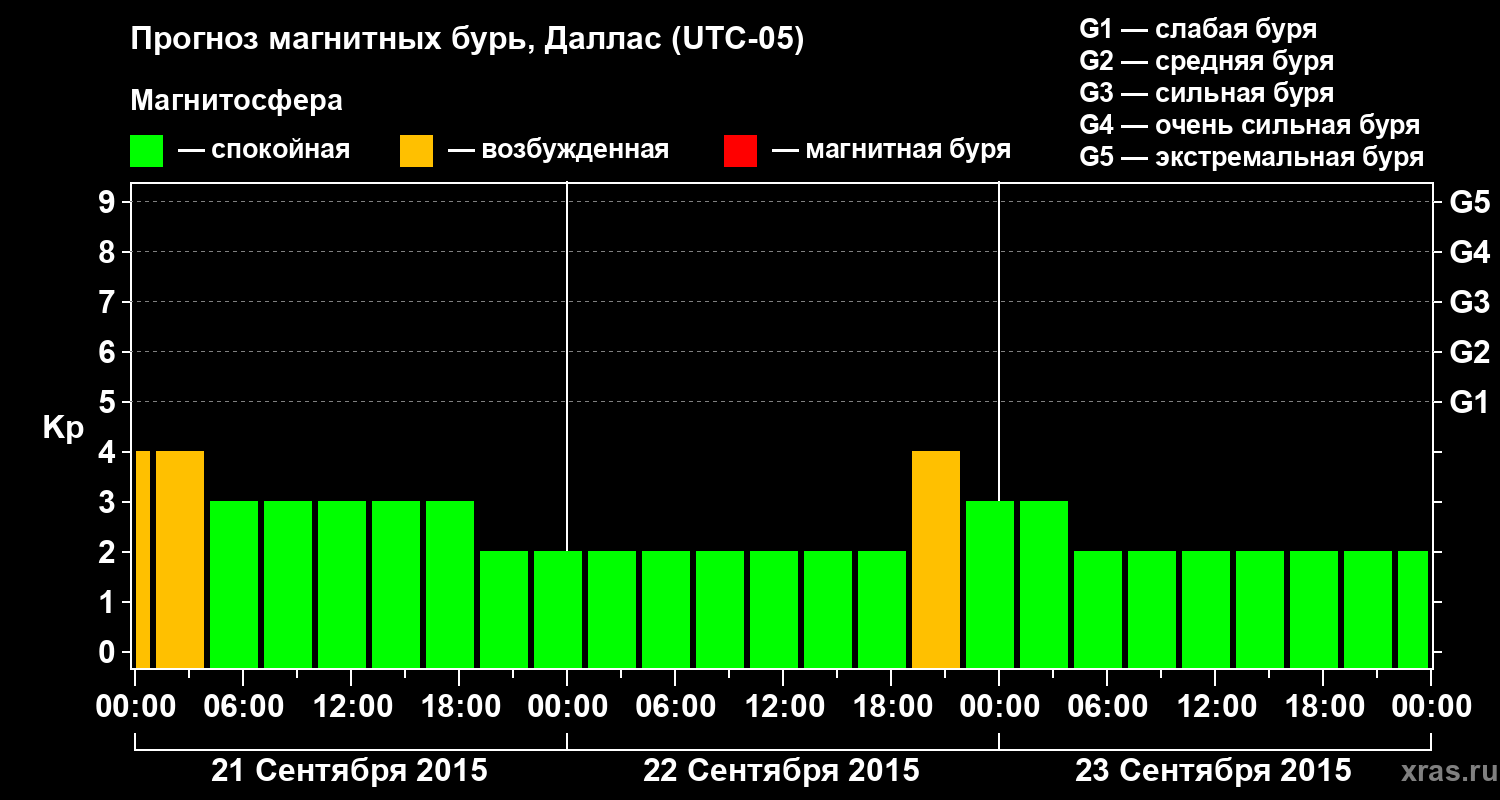1500x800 pixels.
Task: Click the G5 label on the right axis
Action: [1469, 203]
